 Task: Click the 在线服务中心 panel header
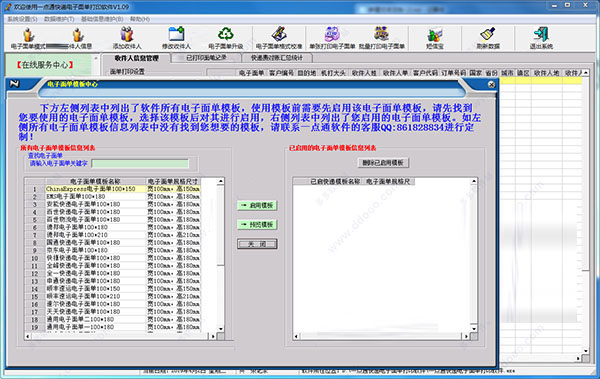click(x=45, y=65)
